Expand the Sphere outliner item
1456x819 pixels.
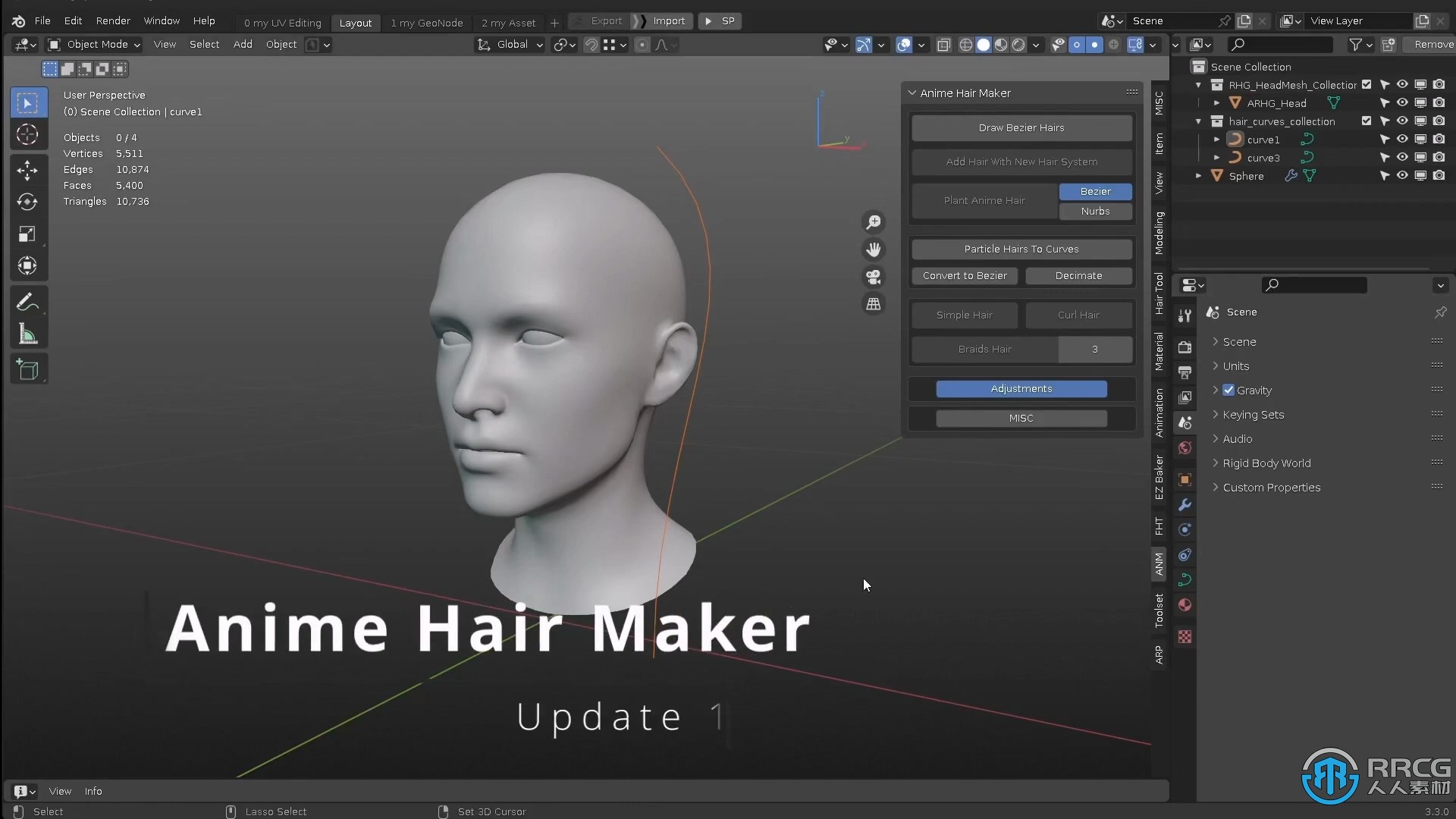1199,175
